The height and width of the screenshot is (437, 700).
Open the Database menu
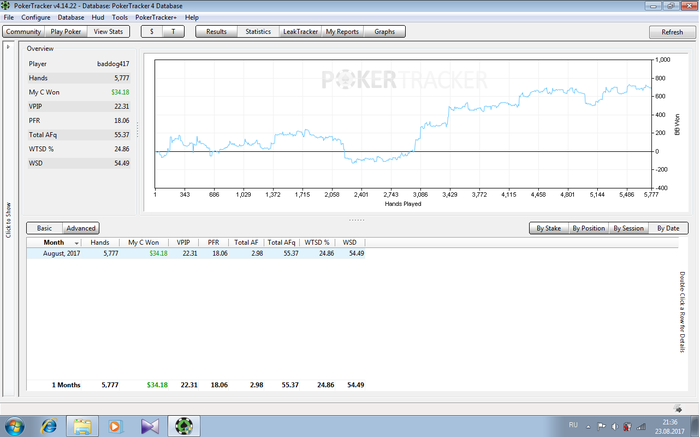(x=71, y=17)
